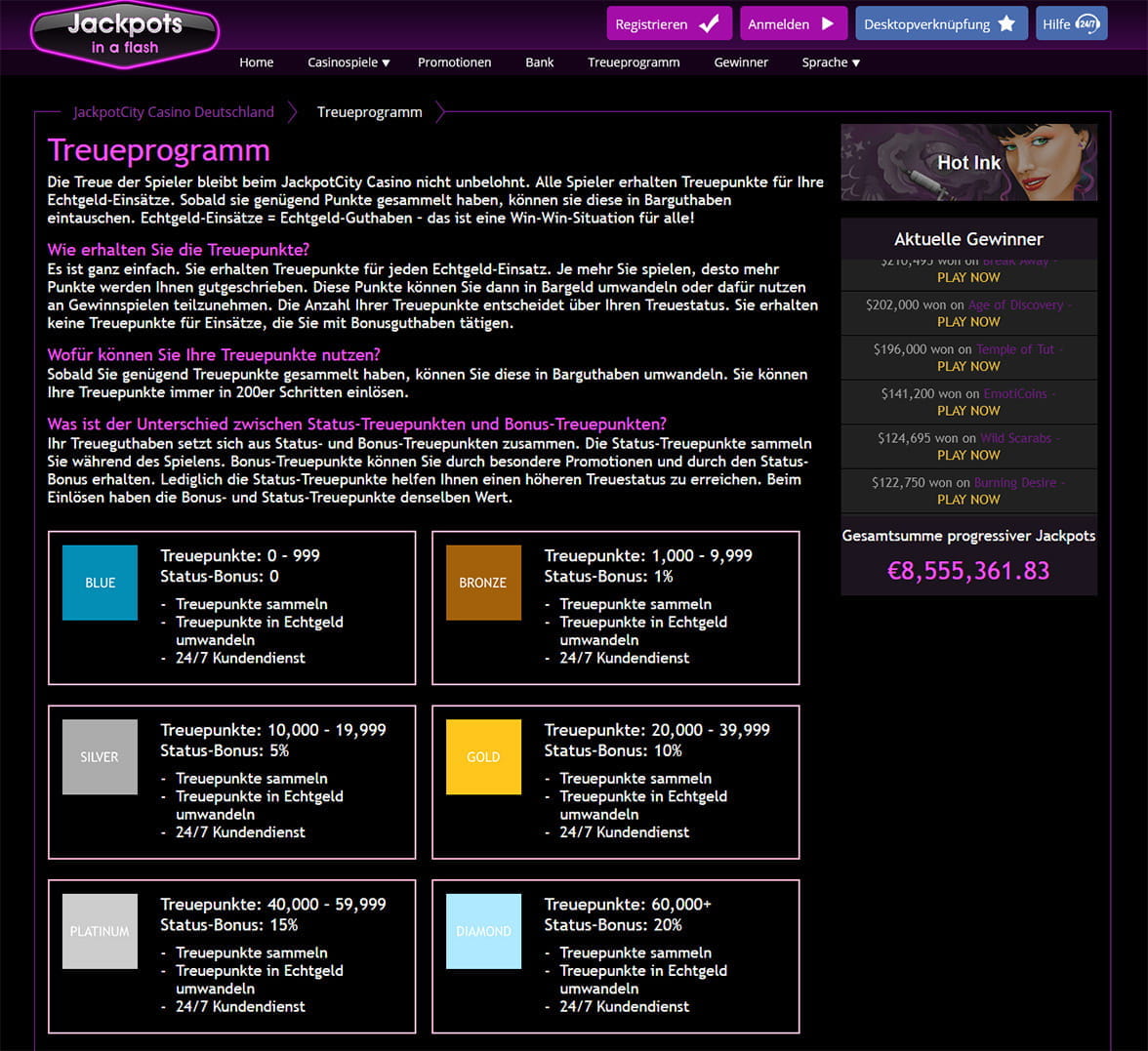Image resolution: width=1148 pixels, height=1051 pixels.
Task: Click 'Status-Bonus: 10%' in Gold card
Action: click(613, 751)
